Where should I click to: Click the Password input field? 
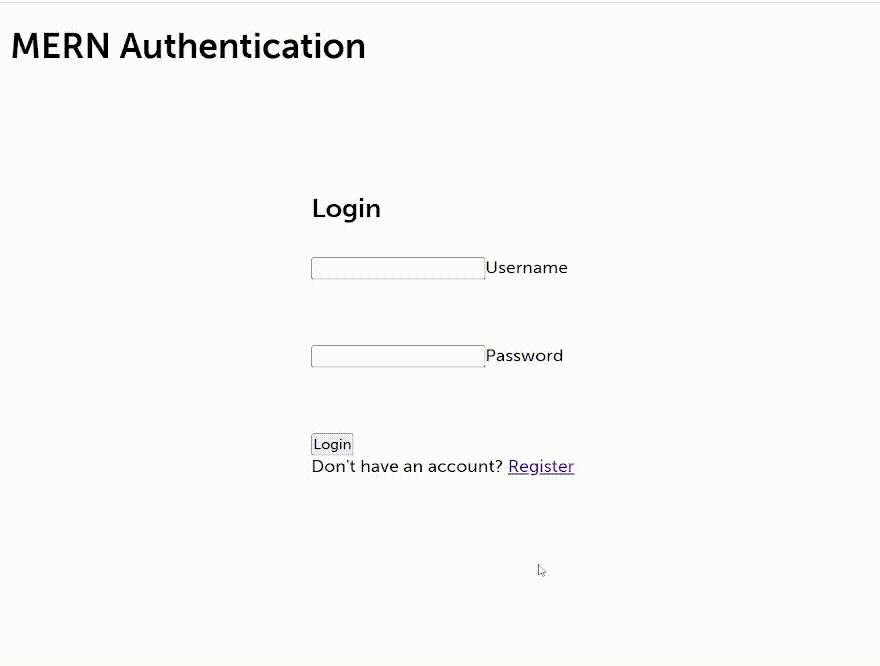(x=398, y=356)
